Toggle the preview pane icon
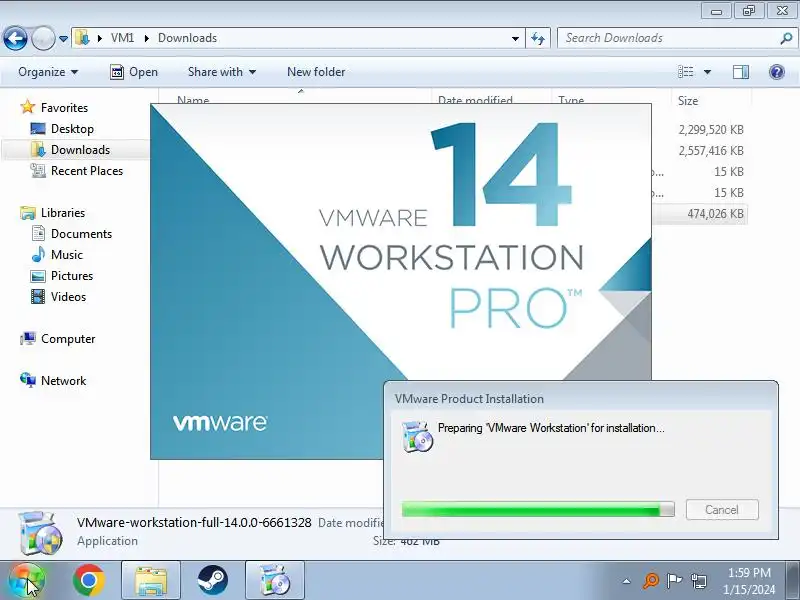The image size is (800, 600). 741,72
